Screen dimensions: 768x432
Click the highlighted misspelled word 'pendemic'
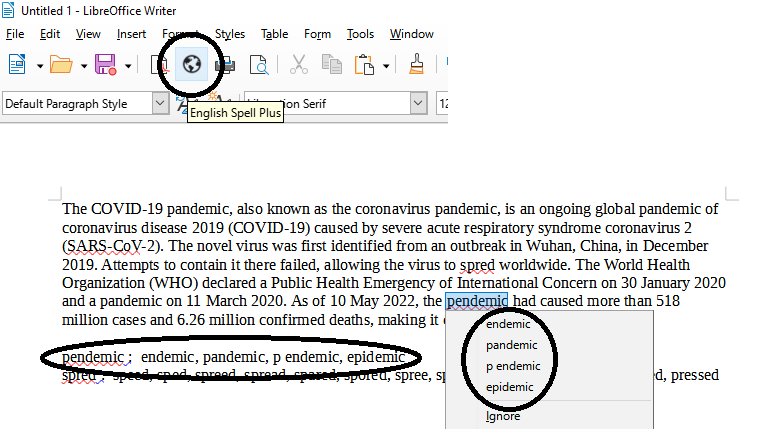[x=477, y=301]
